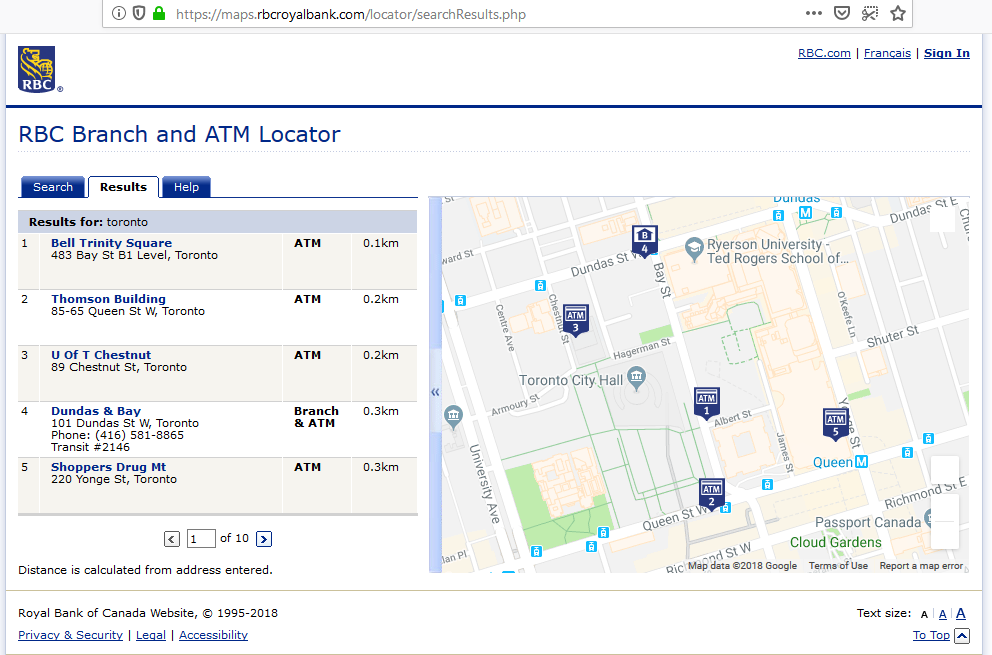Go to next results page arrow

click(264, 539)
